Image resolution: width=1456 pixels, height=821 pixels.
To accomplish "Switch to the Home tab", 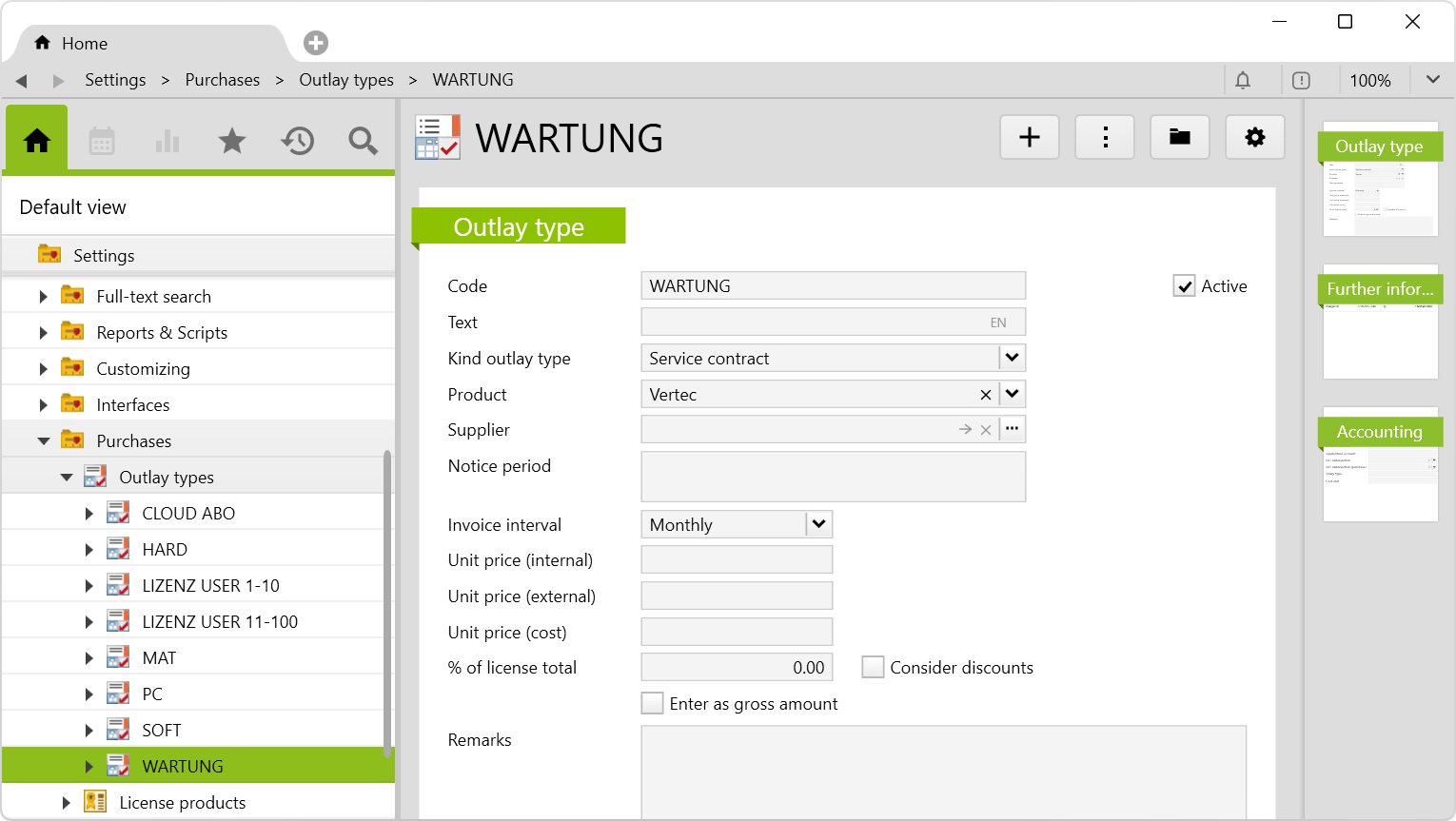I will [71, 44].
